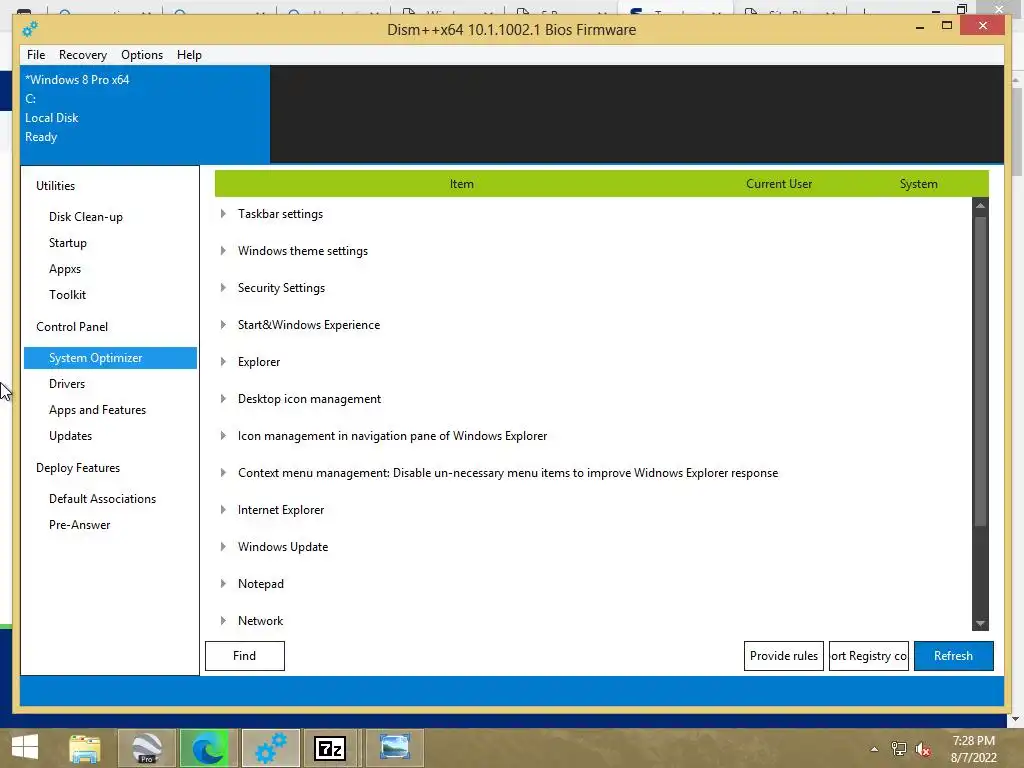
Task: Expand Notepad group arrow
Action: click(223, 584)
